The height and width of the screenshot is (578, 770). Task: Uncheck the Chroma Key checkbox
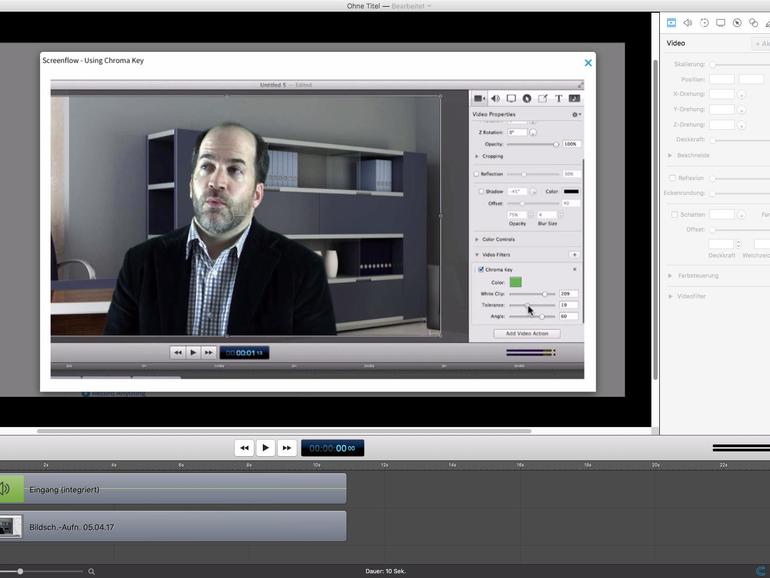tap(481, 269)
